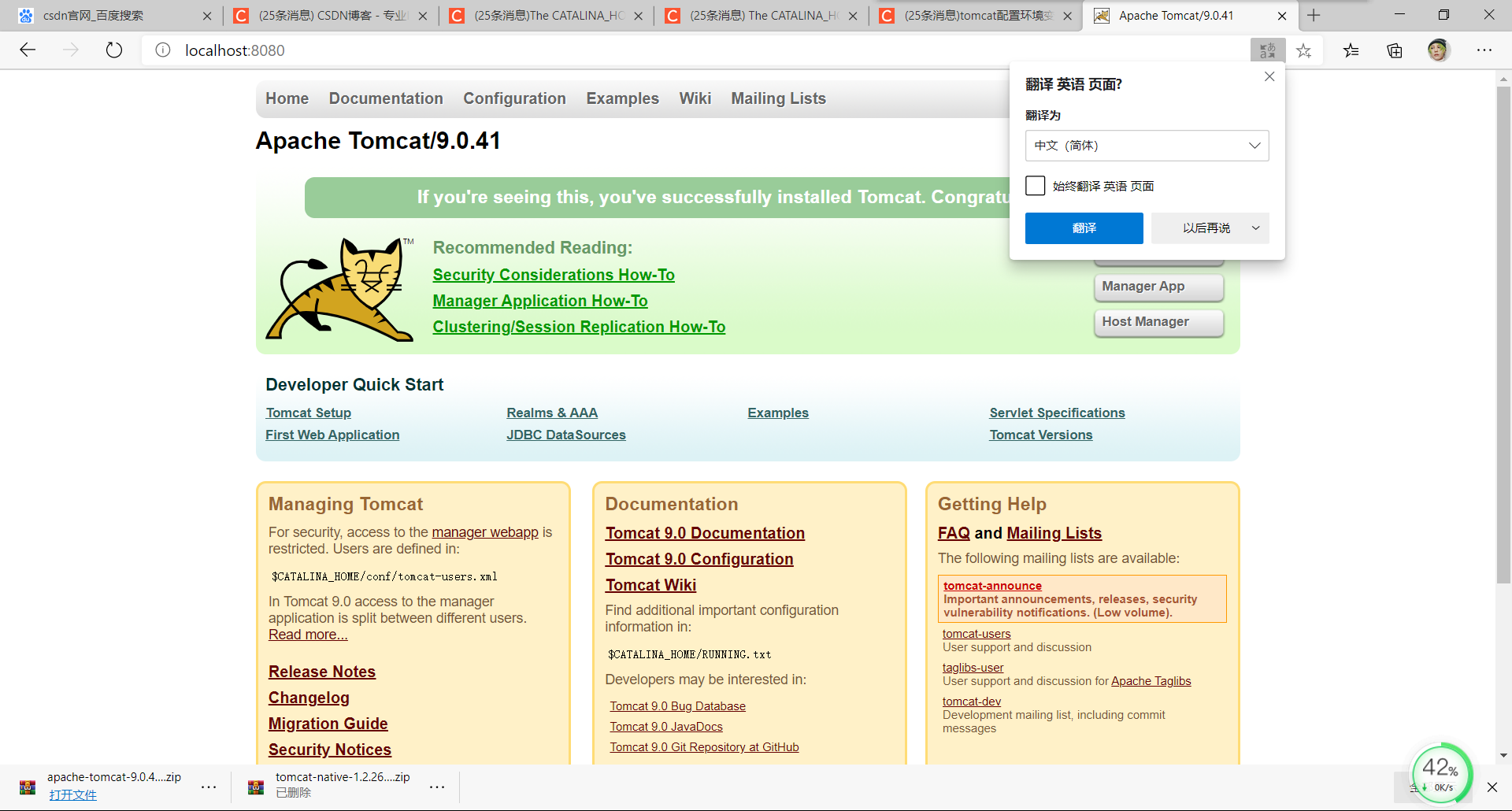This screenshot has height=811, width=1512.
Task: Expand the 'not now' options arrow
Action: [1255, 228]
